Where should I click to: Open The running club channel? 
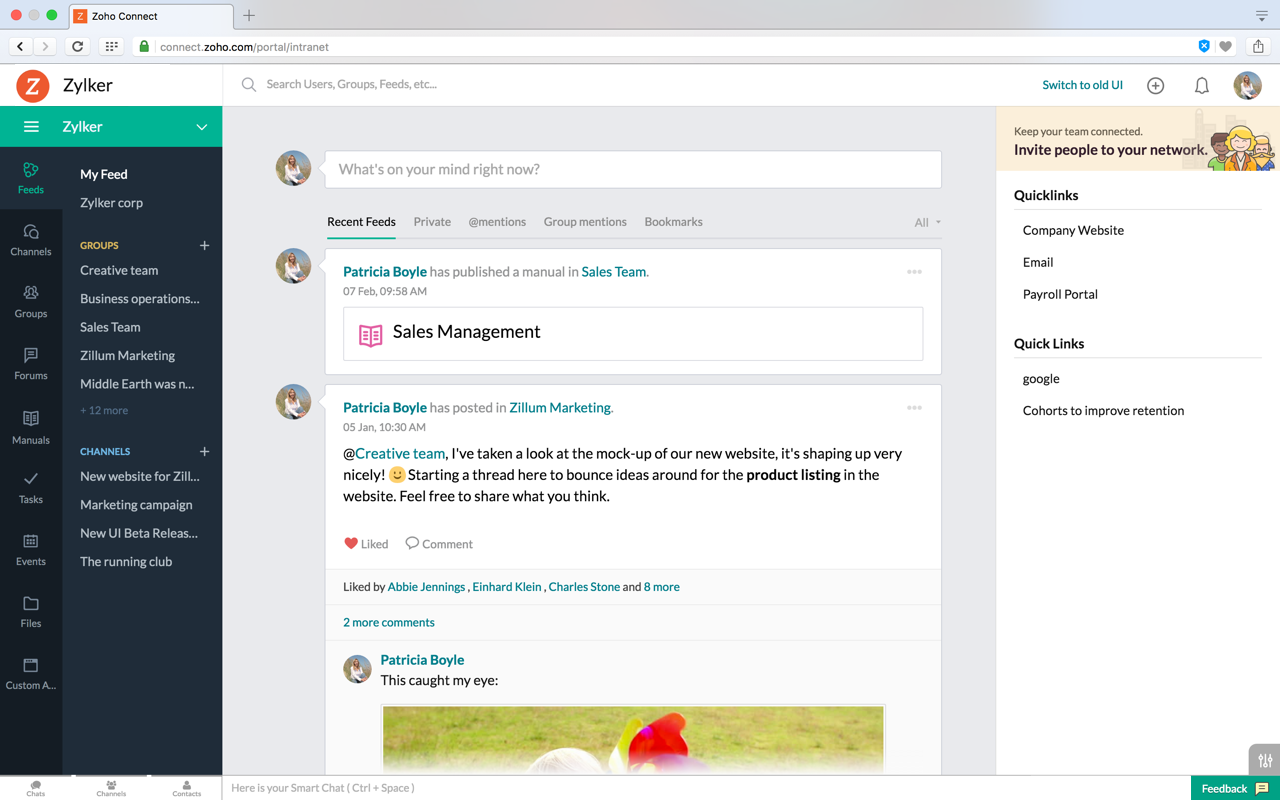pos(126,561)
